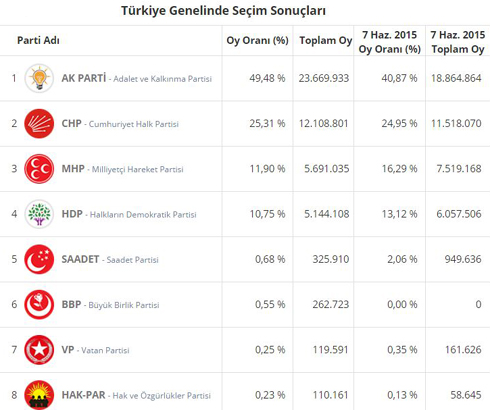Click the AK PARTİ total votes 23.669.933
The height and width of the screenshot is (410, 490).
pyautogui.click(x=324, y=78)
